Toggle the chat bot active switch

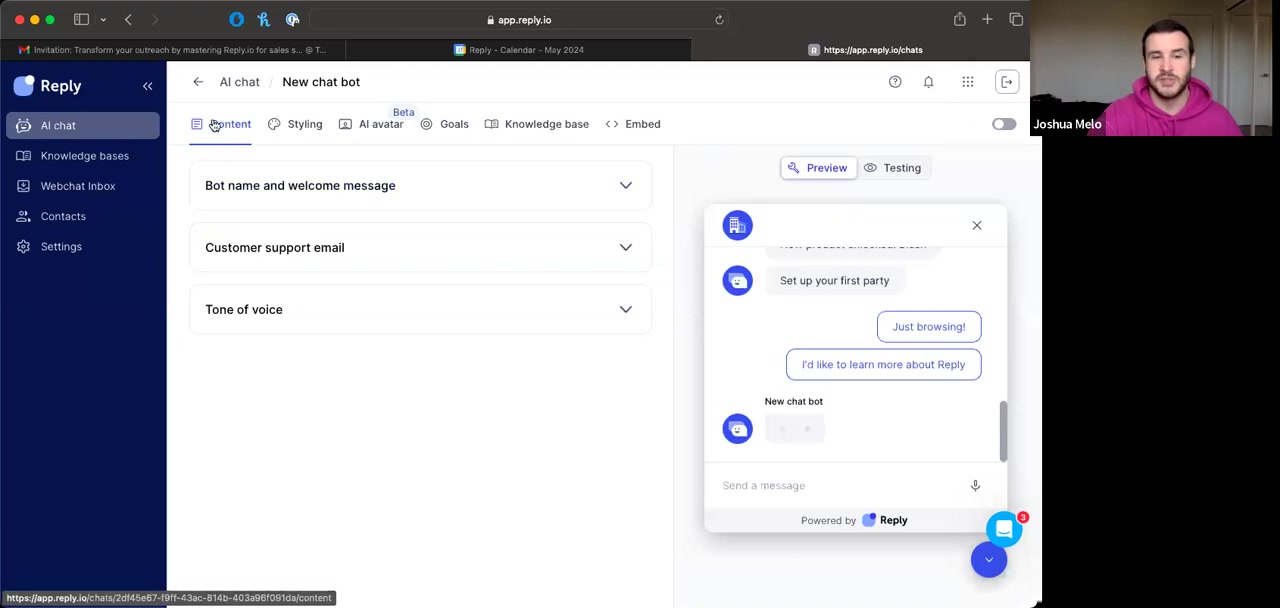[1003, 124]
